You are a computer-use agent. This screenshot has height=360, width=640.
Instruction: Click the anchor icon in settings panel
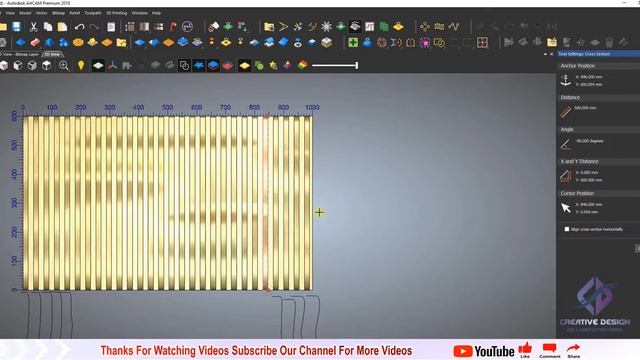(566, 80)
